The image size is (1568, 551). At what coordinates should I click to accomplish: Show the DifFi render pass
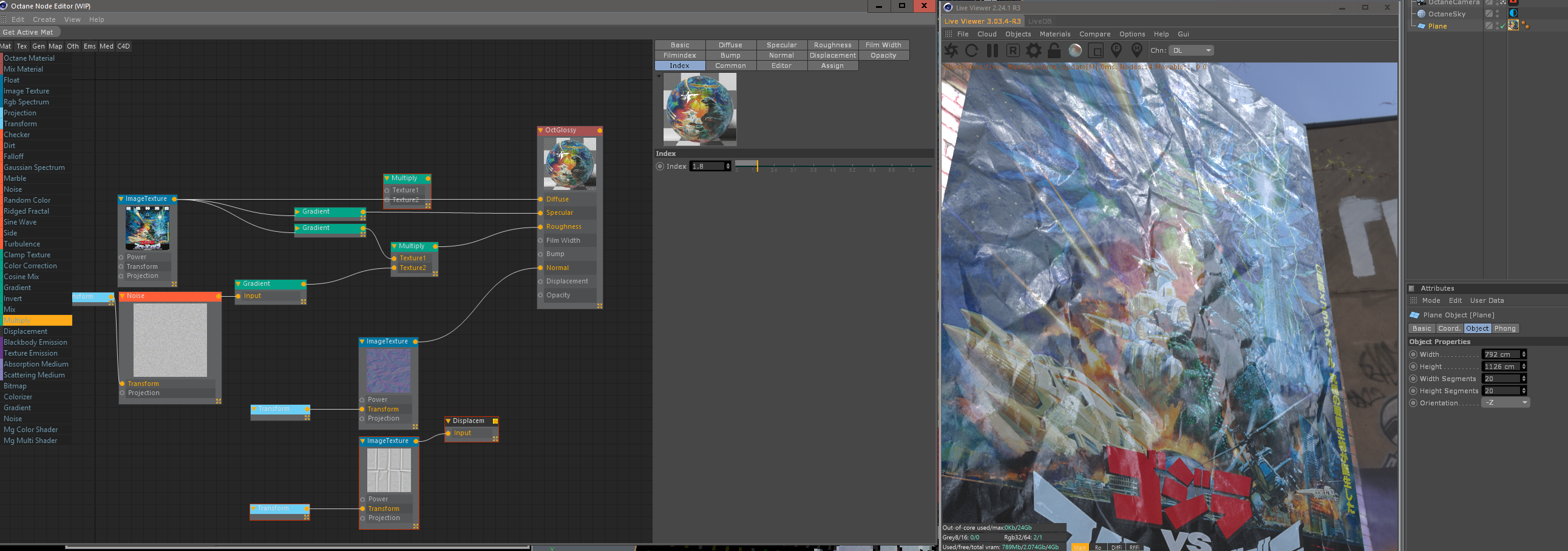click(1116, 547)
